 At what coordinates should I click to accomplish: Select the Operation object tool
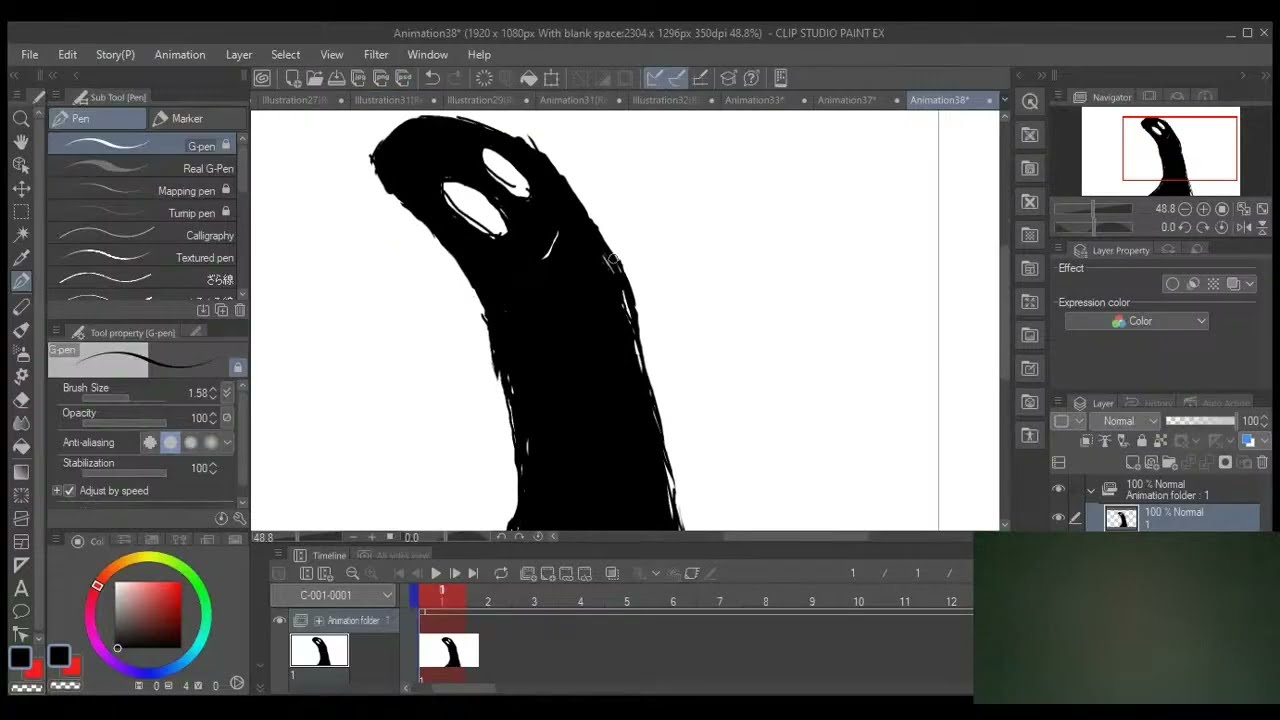click(x=20, y=165)
